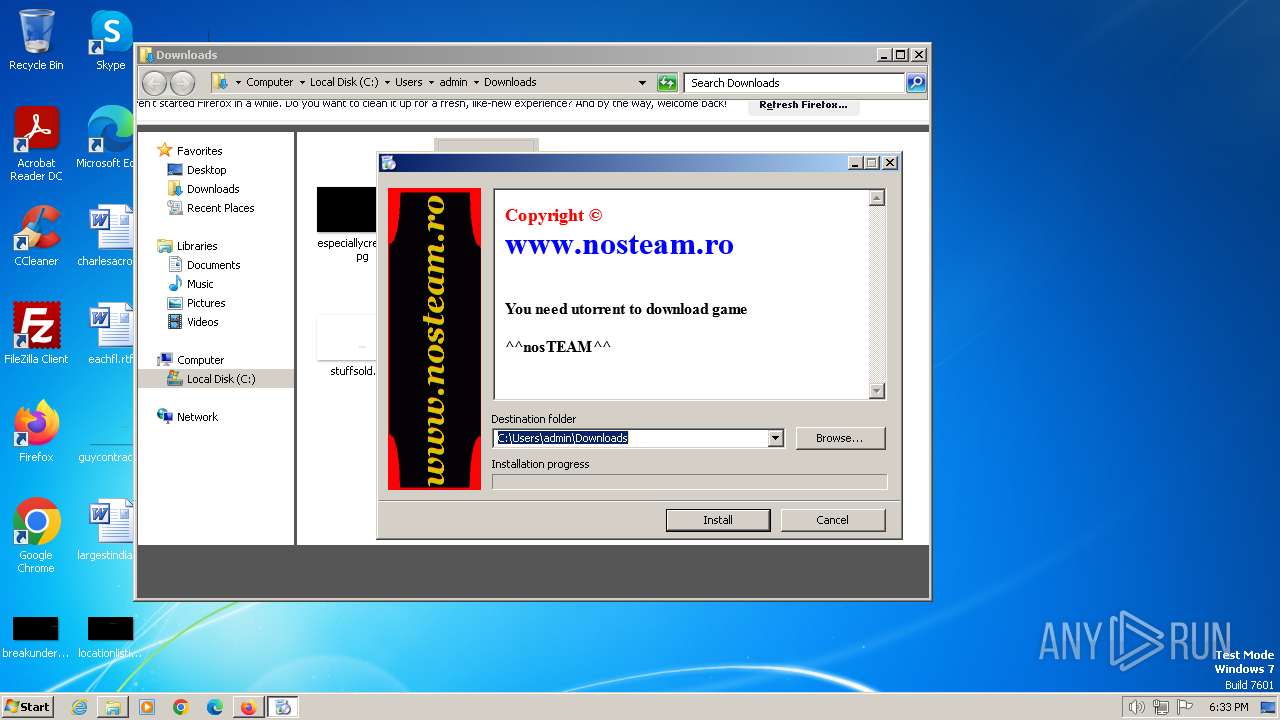The height and width of the screenshot is (720, 1280).
Task: Open the Recycle Bin desktop icon
Action: click(x=36, y=40)
